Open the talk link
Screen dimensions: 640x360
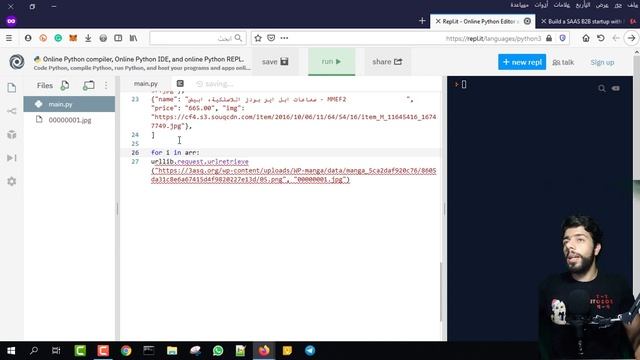point(563,62)
